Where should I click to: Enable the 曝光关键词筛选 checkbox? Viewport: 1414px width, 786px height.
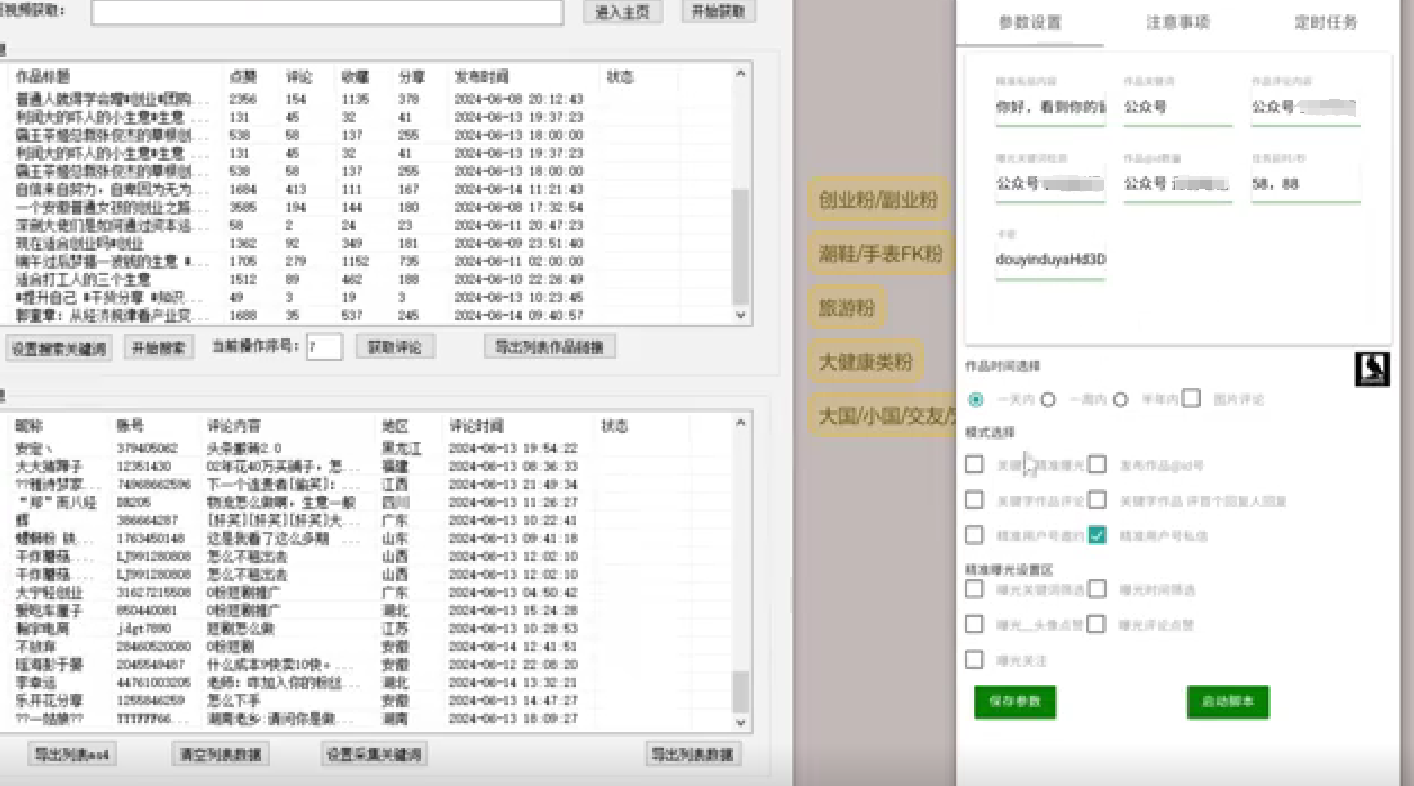974,589
